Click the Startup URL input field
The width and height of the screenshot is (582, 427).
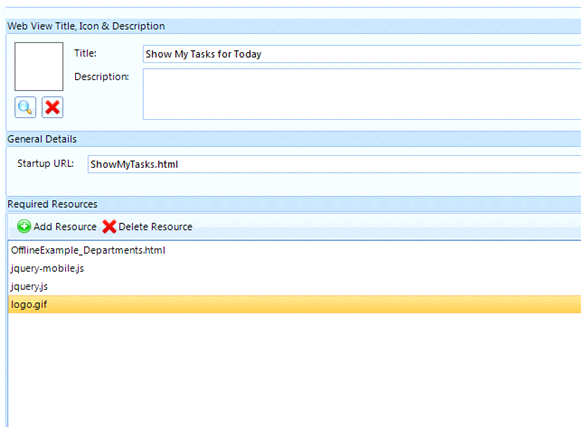(334, 164)
